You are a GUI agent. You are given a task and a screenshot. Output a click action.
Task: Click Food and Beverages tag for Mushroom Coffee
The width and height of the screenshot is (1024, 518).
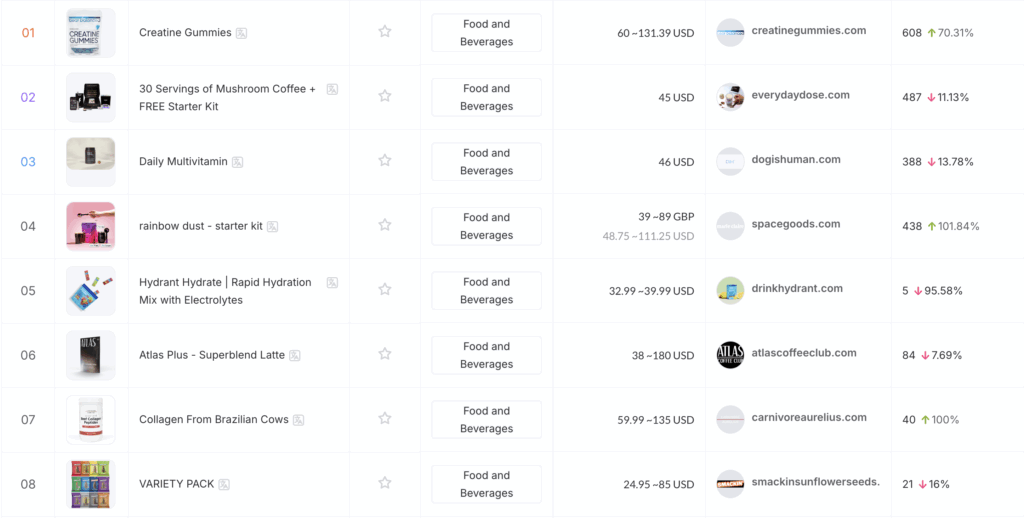487,97
